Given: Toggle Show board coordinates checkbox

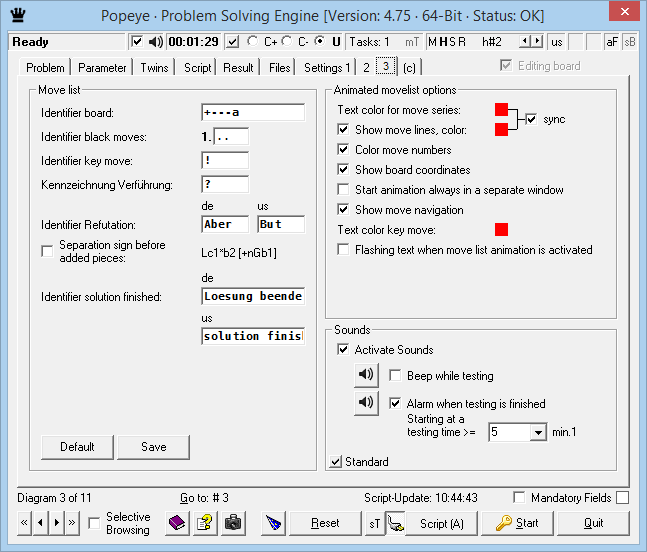Looking at the screenshot, I should tap(343, 170).
